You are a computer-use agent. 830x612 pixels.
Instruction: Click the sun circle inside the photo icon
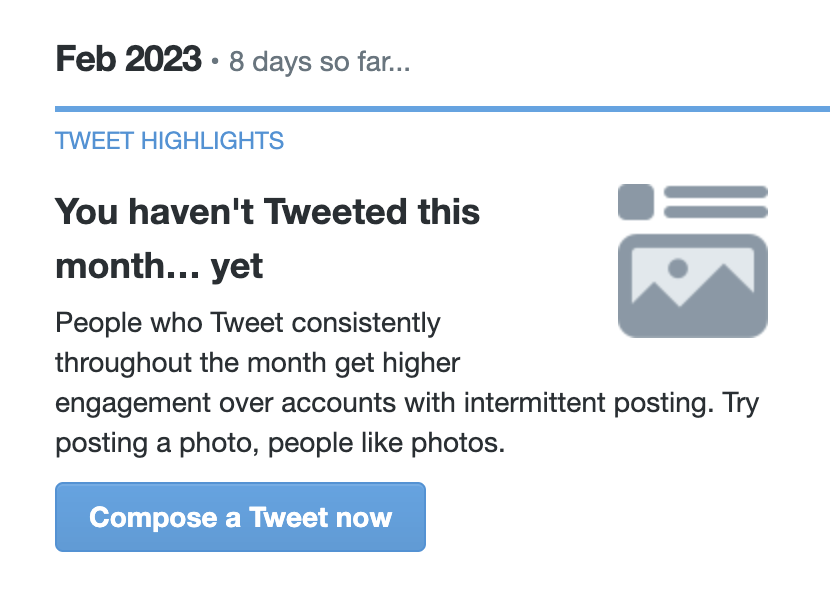(678, 268)
